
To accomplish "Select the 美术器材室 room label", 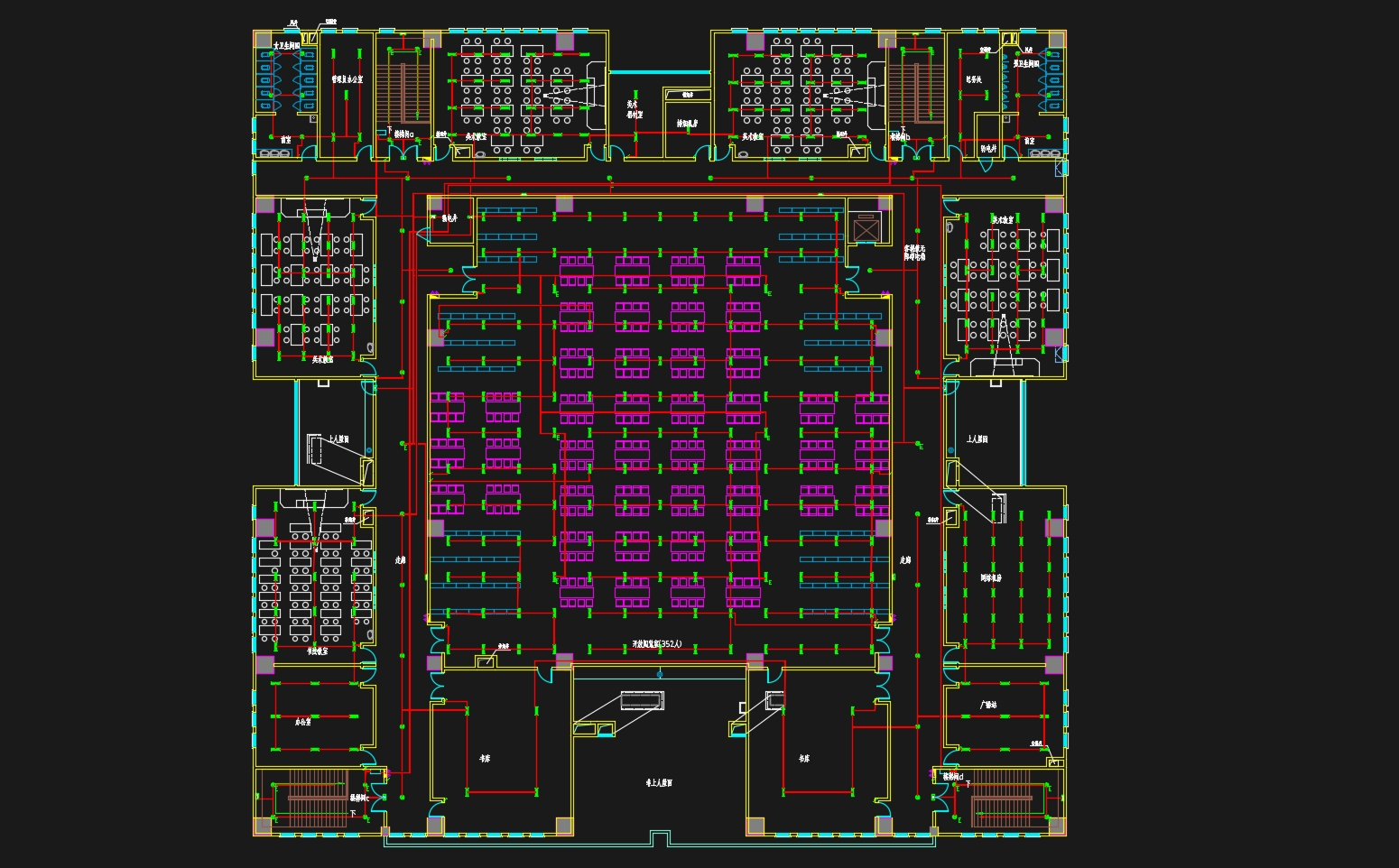I will 635,109.
